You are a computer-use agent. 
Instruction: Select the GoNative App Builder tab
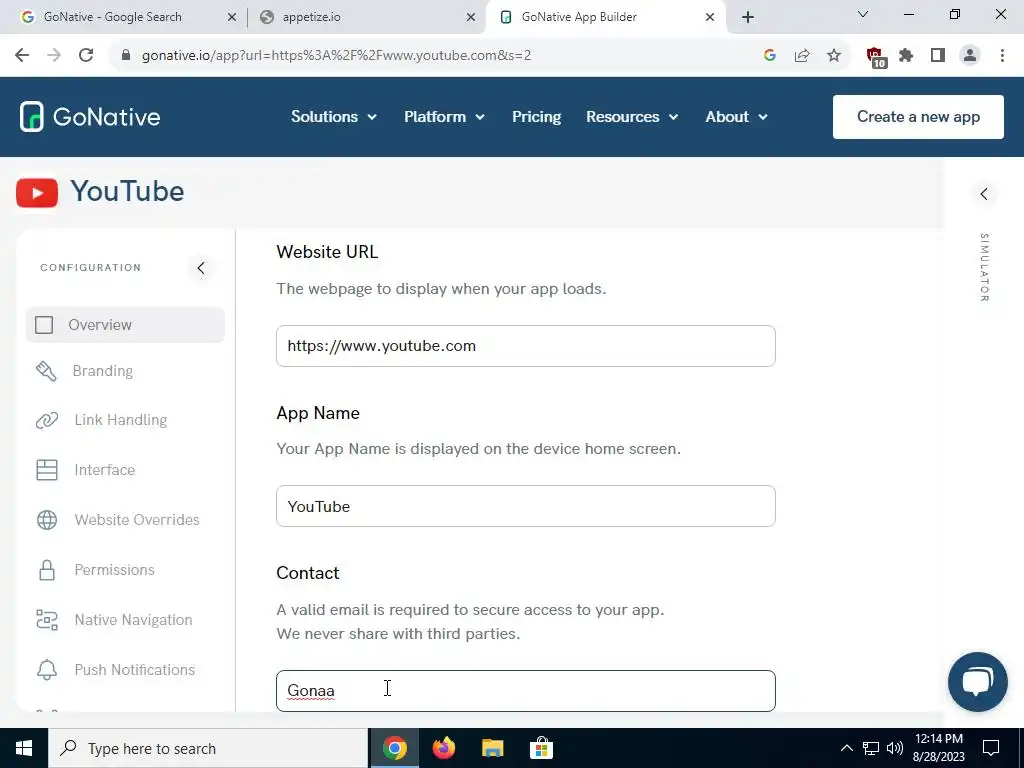point(579,17)
